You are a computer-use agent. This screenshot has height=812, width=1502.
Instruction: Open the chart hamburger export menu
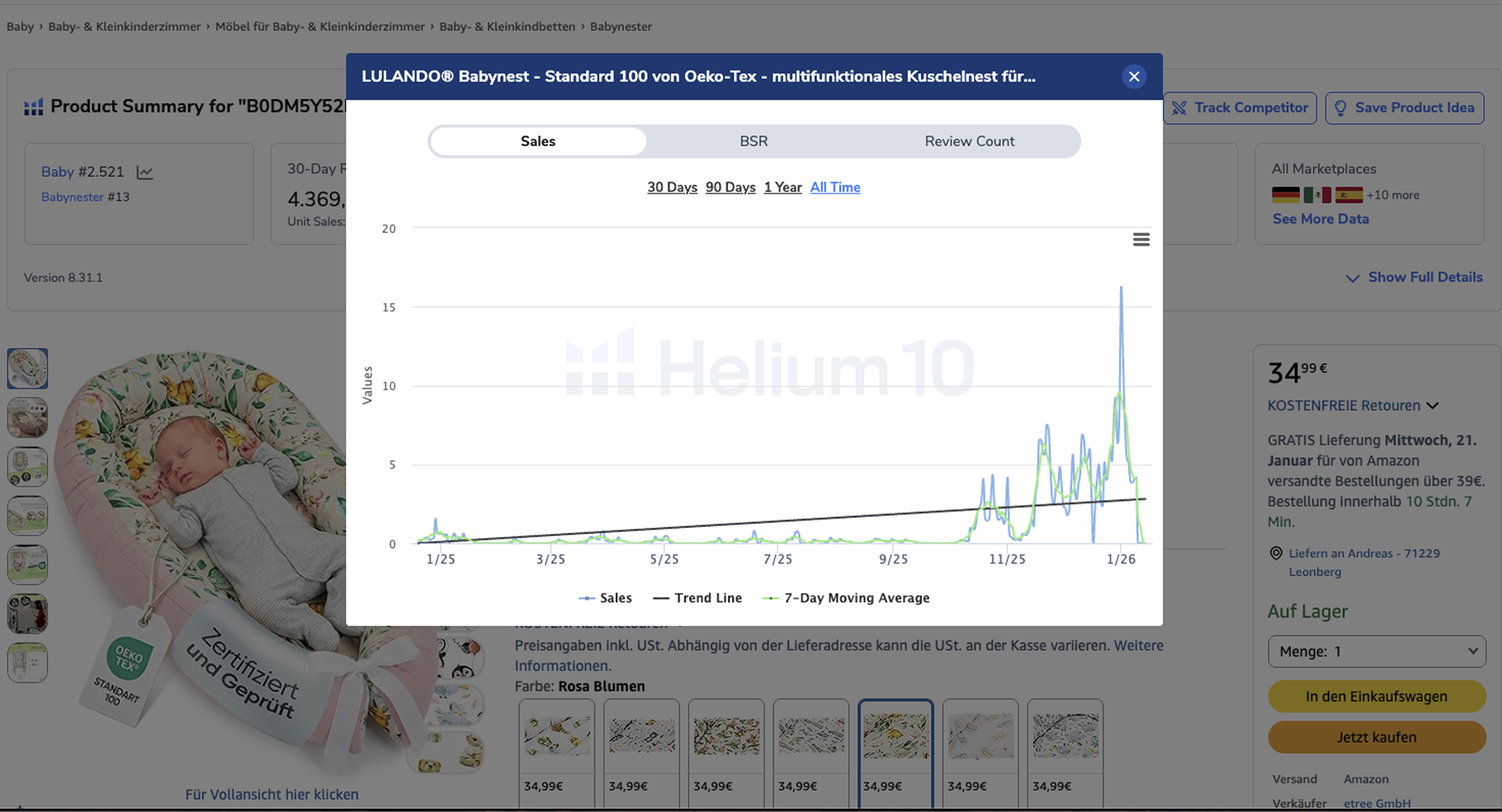coord(1141,239)
